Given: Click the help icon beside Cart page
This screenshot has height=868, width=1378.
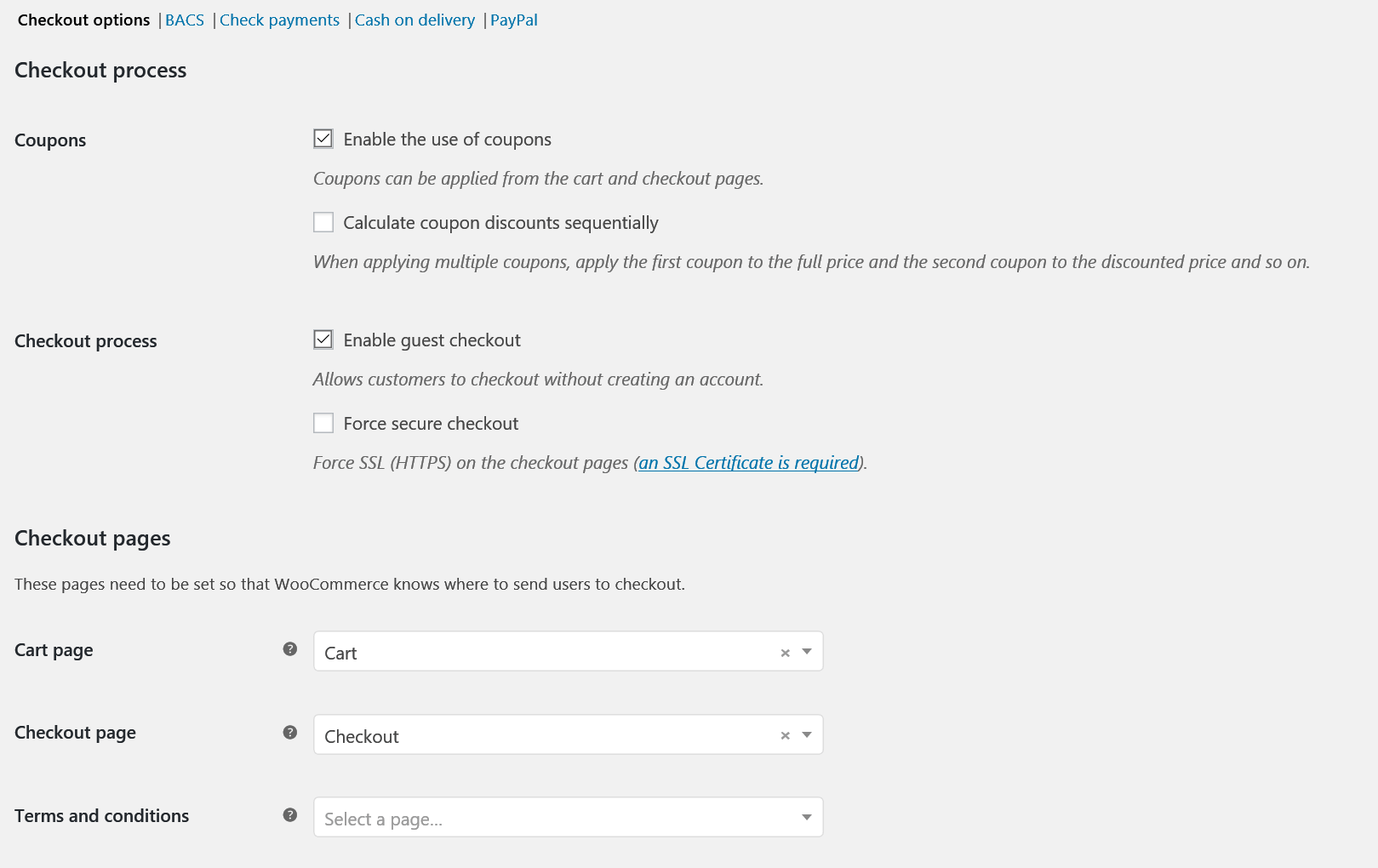Looking at the screenshot, I should coord(290,649).
